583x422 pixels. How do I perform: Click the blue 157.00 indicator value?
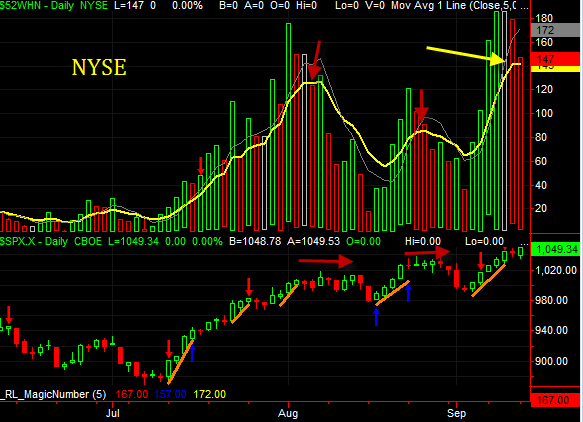tap(171, 394)
